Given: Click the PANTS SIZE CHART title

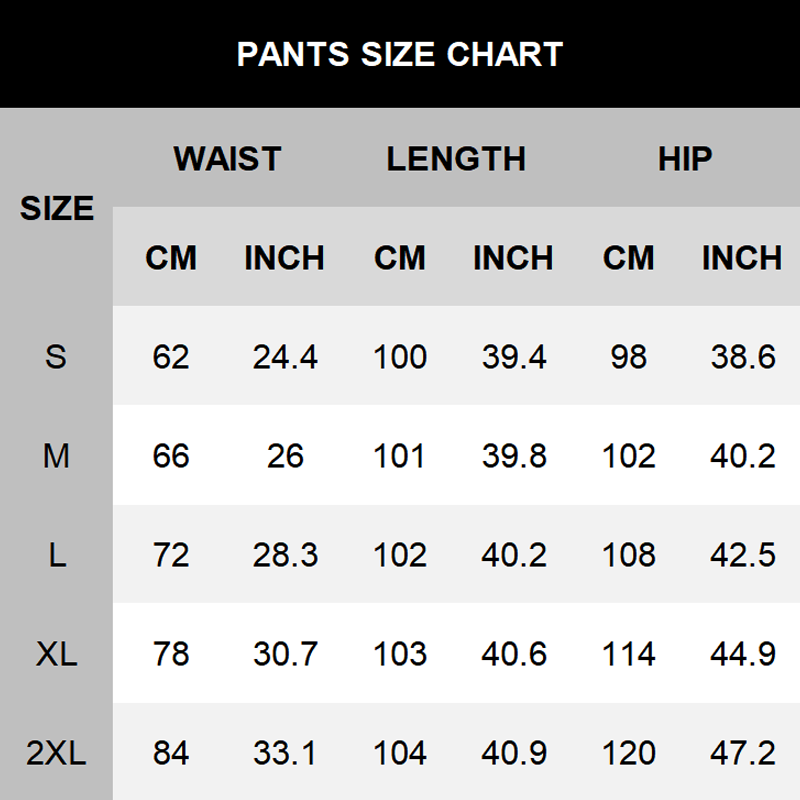Looking at the screenshot, I should (400, 54).
